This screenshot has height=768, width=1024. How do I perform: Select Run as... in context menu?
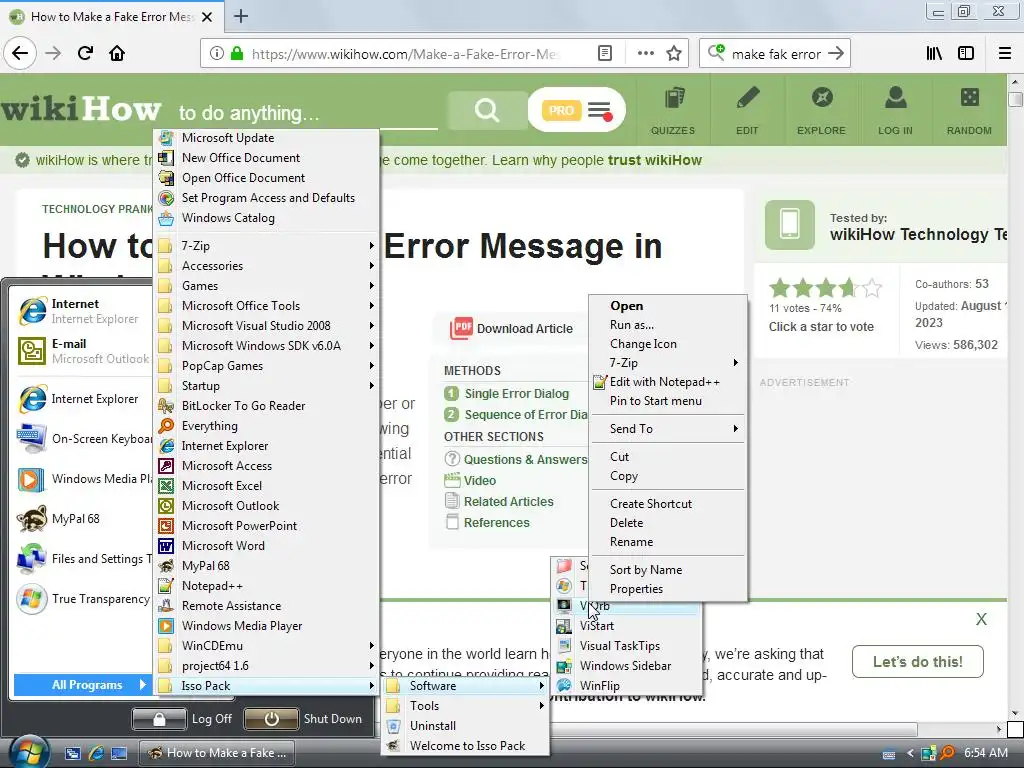pos(667,325)
